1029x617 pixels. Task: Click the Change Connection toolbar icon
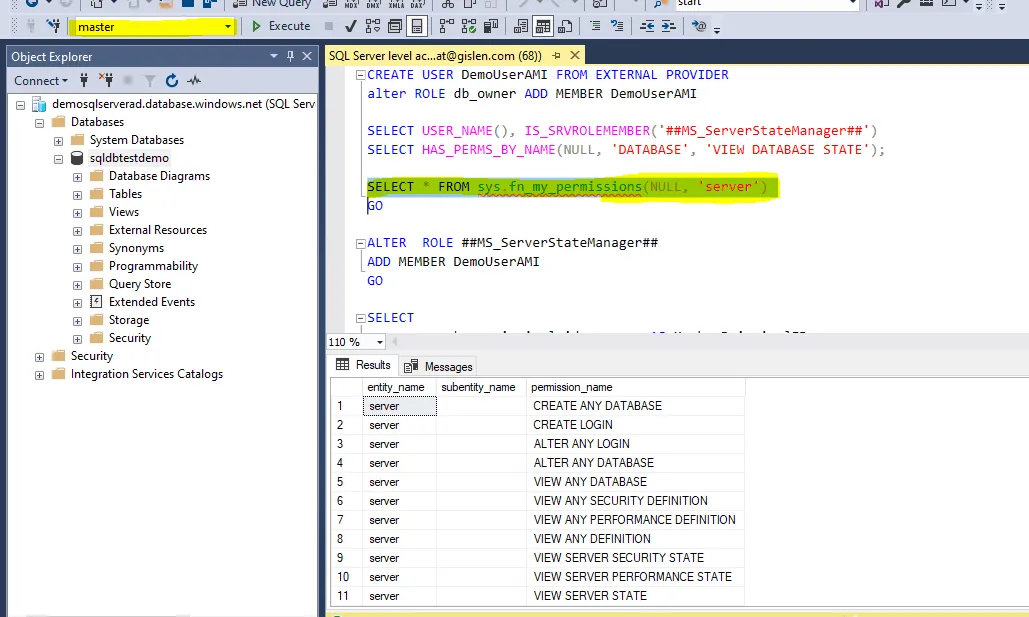(53, 26)
